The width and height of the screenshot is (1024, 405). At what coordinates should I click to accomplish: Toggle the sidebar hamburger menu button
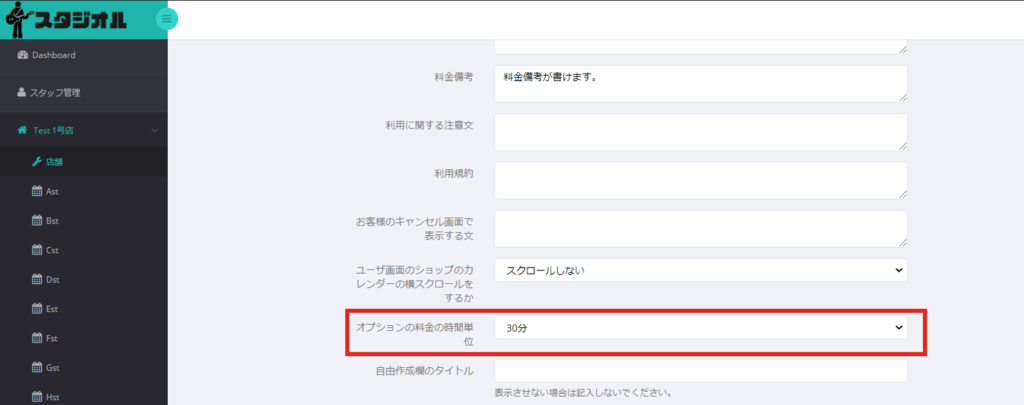pos(167,18)
